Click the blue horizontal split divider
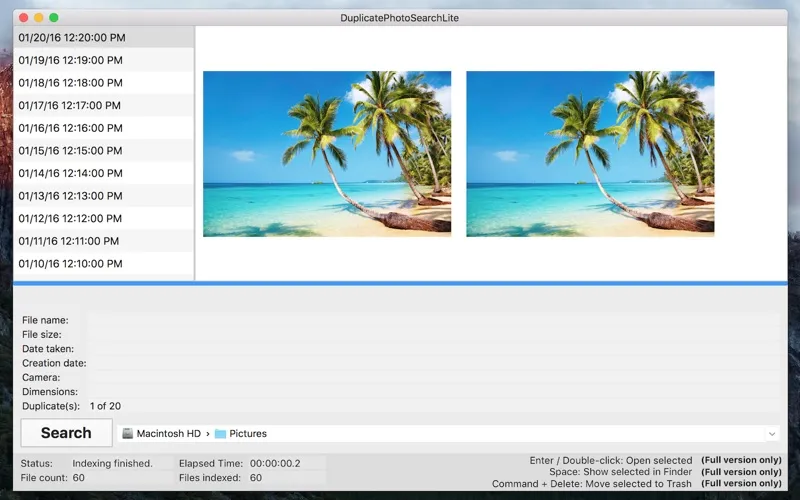The image size is (800, 500). click(x=400, y=283)
